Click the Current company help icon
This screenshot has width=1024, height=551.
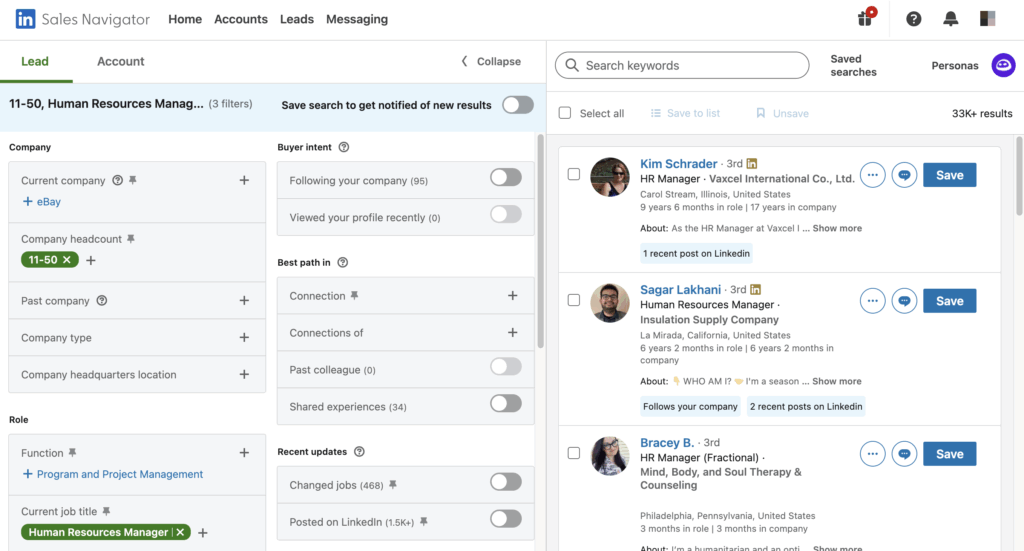[x=118, y=180]
